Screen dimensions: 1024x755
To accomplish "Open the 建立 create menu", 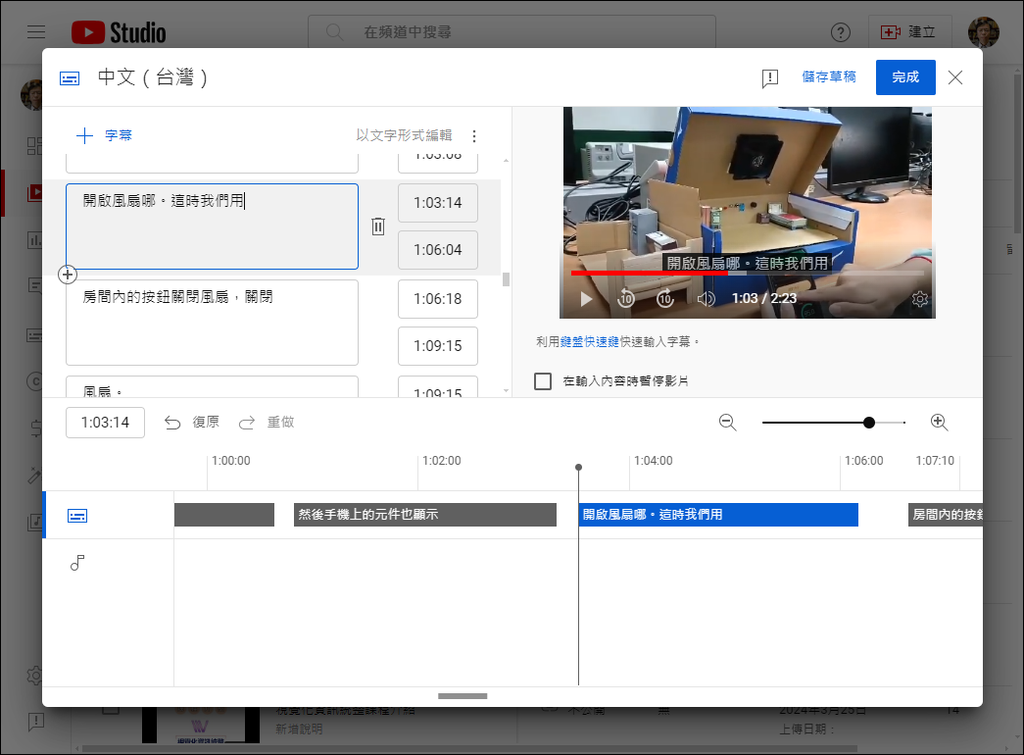I will [909, 32].
